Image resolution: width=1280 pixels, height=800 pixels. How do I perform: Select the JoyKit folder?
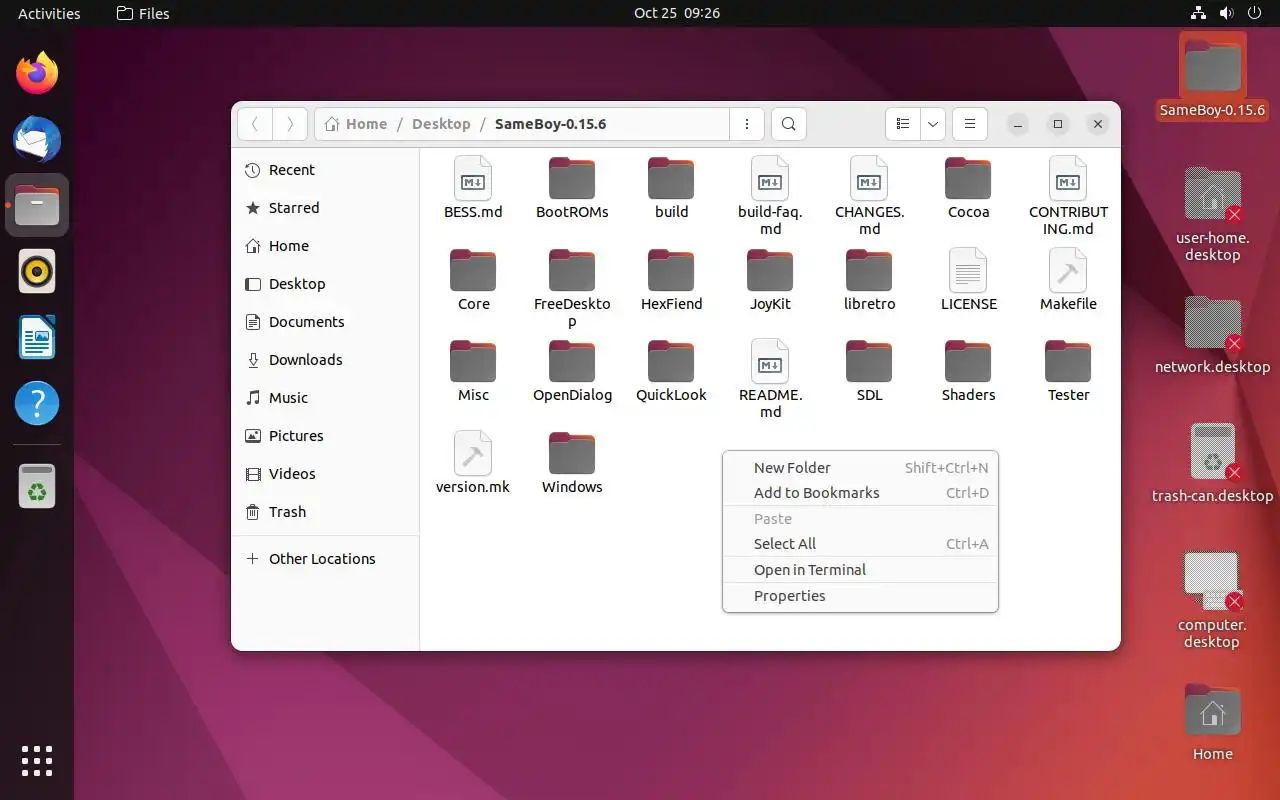(x=770, y=280)
